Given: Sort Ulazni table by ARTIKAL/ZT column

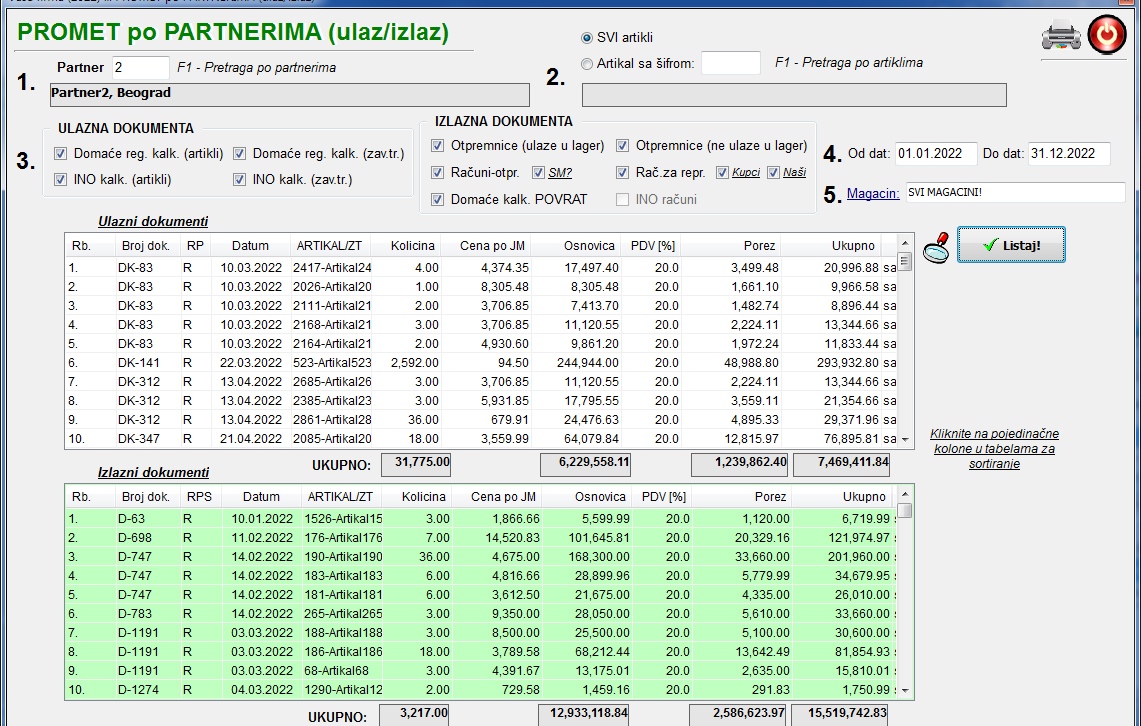Looking at the screenshot, I should click(329, 246).
